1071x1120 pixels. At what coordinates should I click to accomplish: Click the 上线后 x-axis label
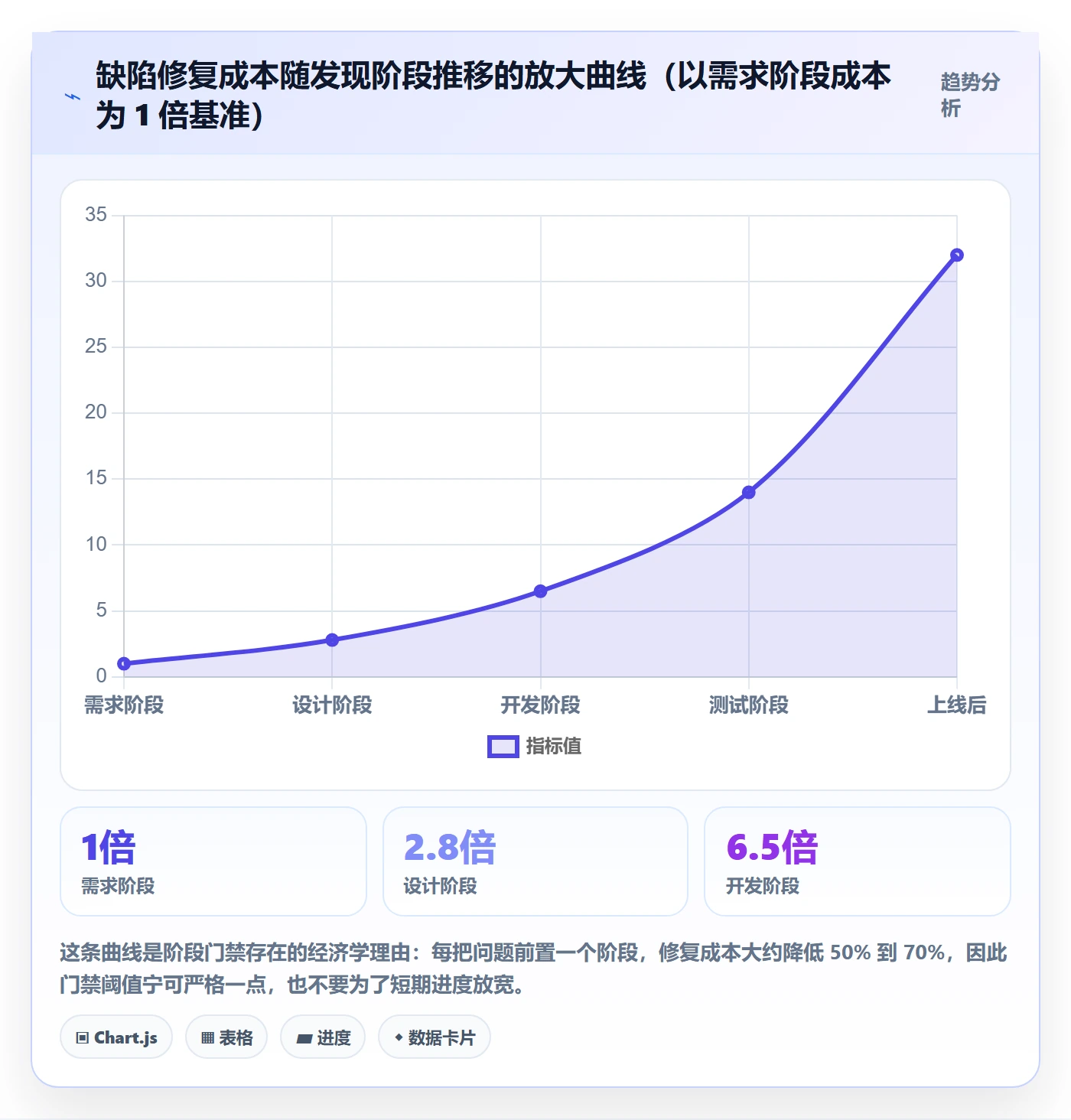pos(957,705)
